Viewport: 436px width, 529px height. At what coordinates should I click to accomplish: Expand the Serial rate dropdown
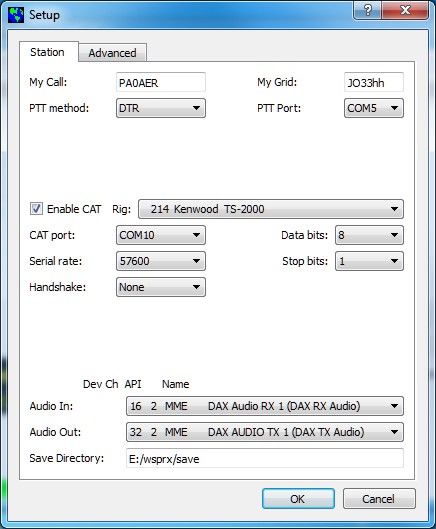(161, 261)
